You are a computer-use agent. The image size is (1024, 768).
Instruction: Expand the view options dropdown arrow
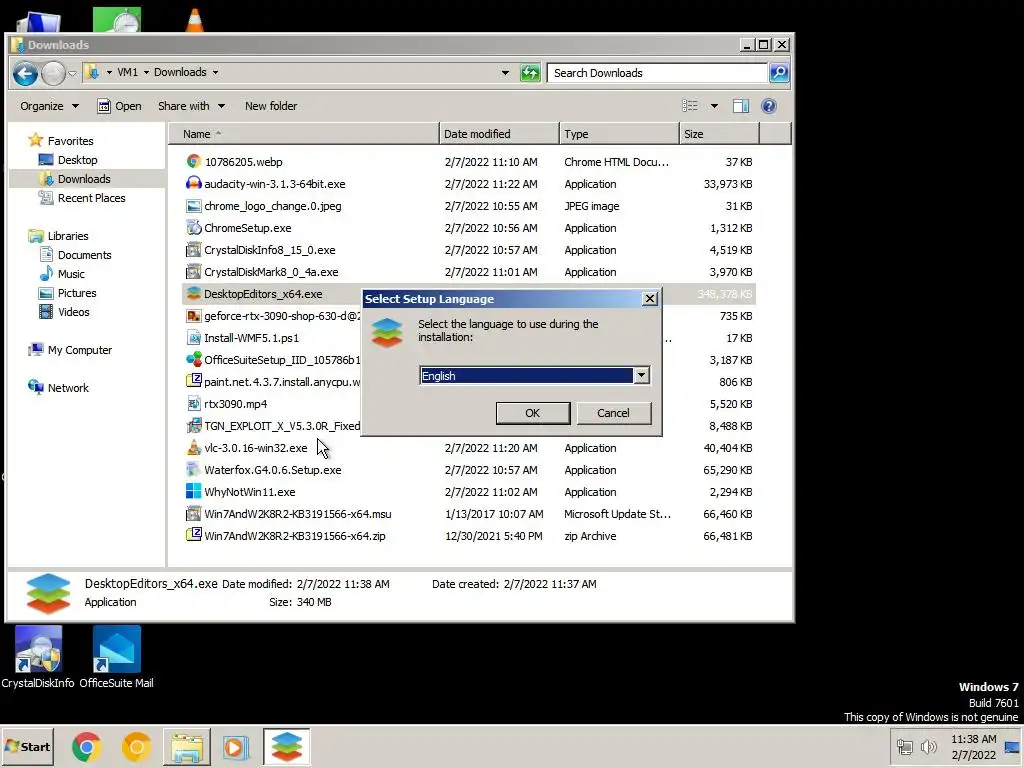tap(714, 106)
